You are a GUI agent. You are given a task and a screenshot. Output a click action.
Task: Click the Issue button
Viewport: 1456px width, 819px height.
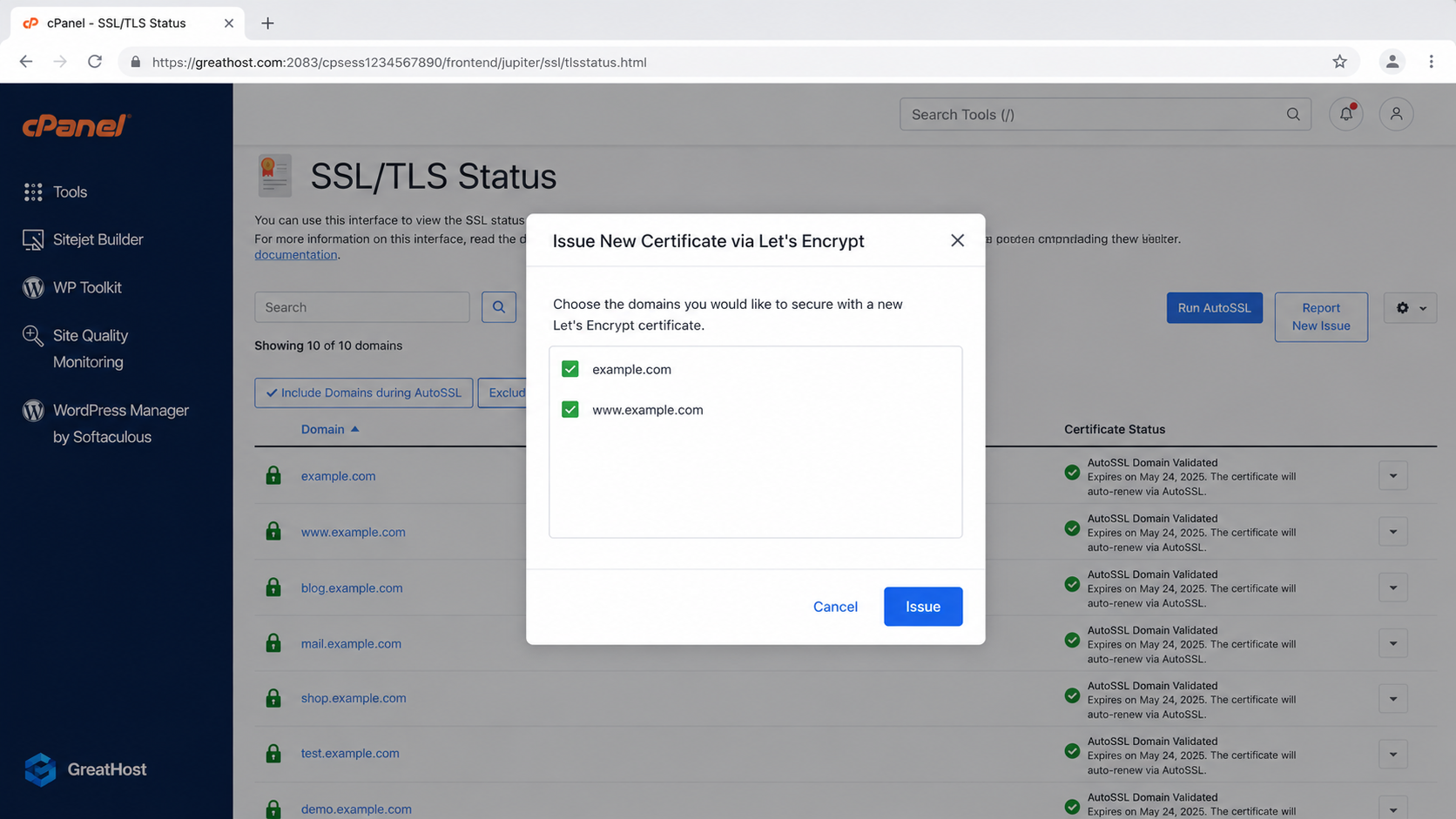(923, 607)
